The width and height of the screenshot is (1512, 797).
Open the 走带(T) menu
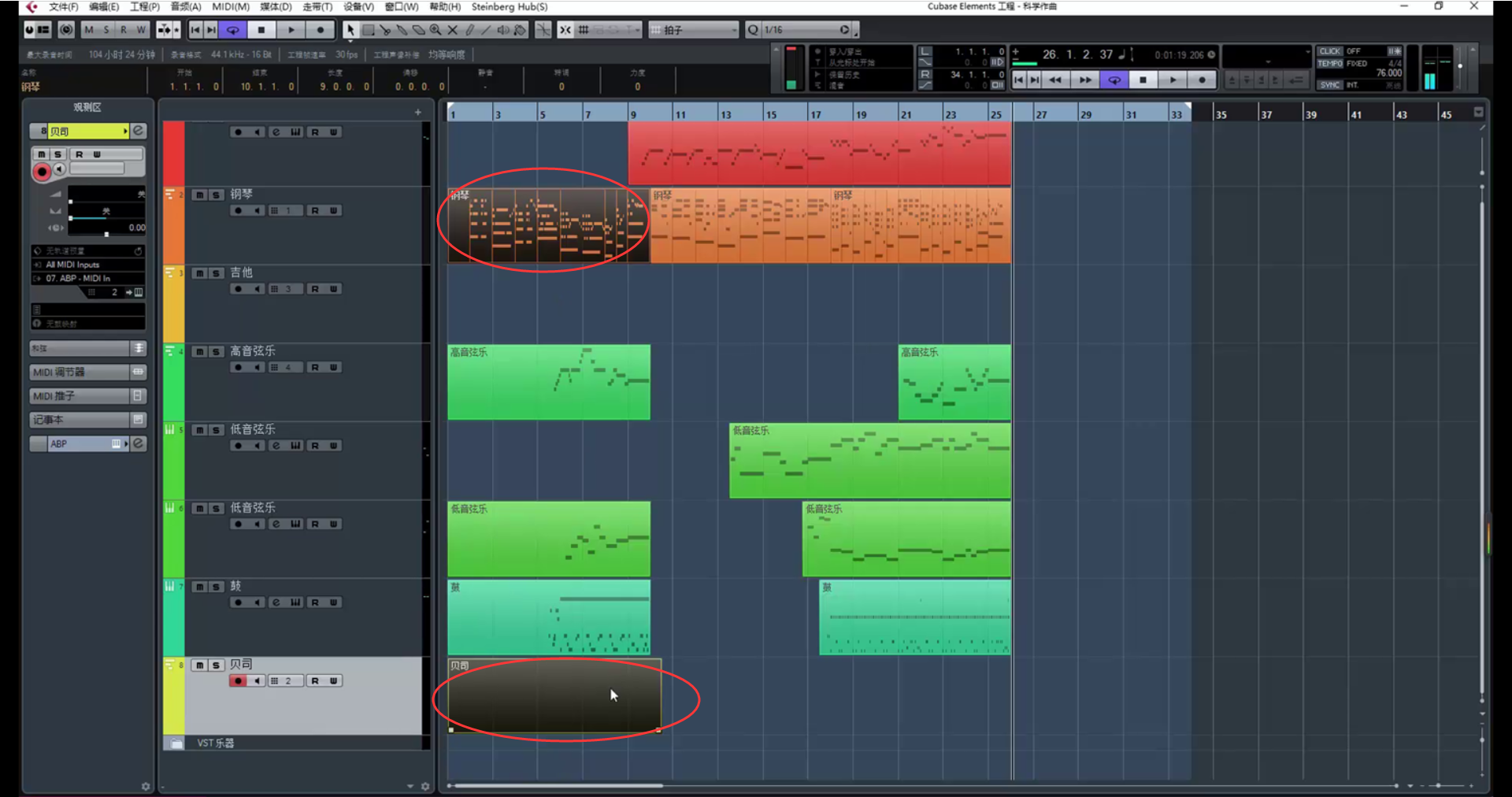tap(318, 7)
